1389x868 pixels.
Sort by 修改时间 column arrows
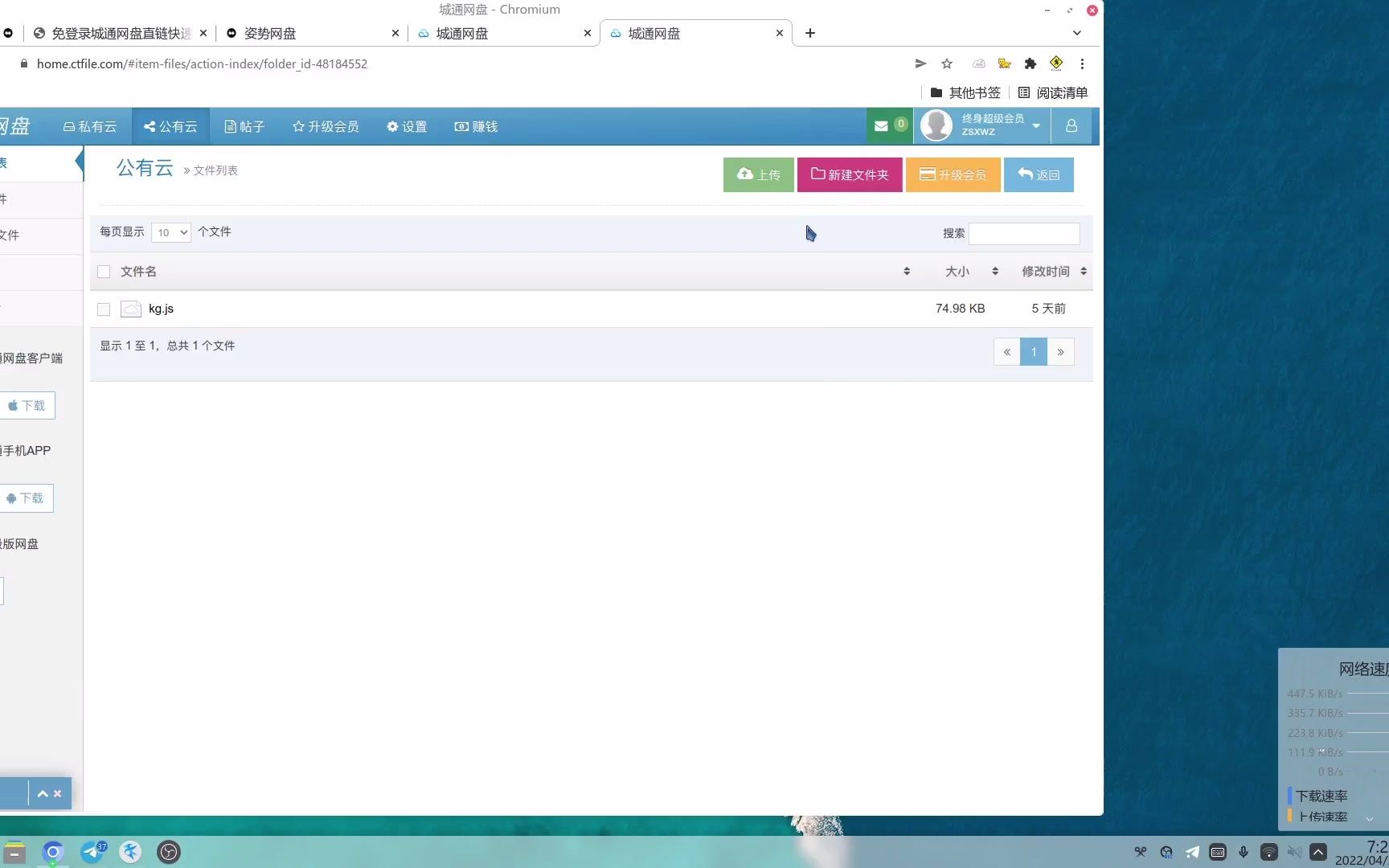pos(1084,272)
